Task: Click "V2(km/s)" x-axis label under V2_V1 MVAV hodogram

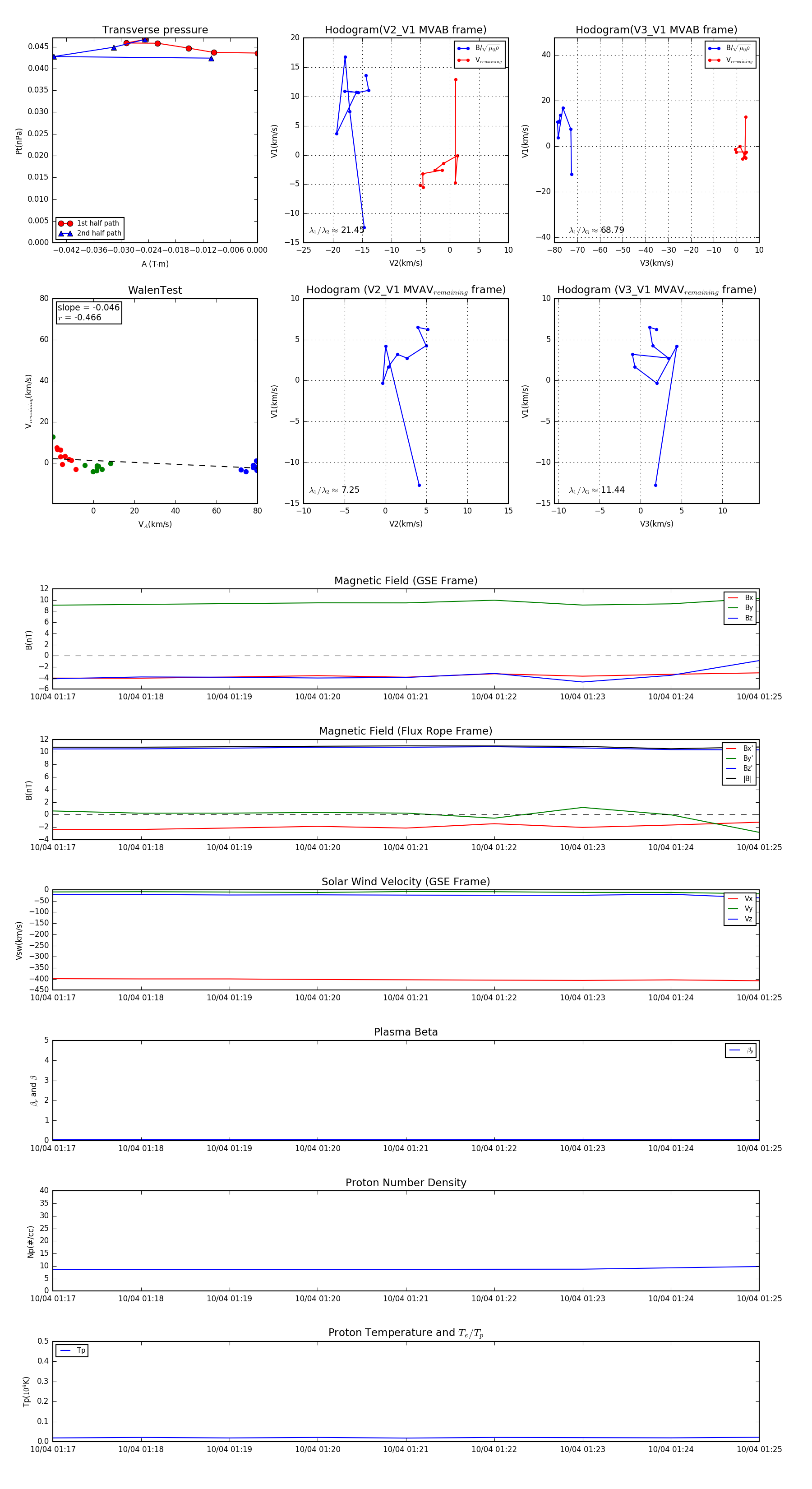Action: point(406,524)
